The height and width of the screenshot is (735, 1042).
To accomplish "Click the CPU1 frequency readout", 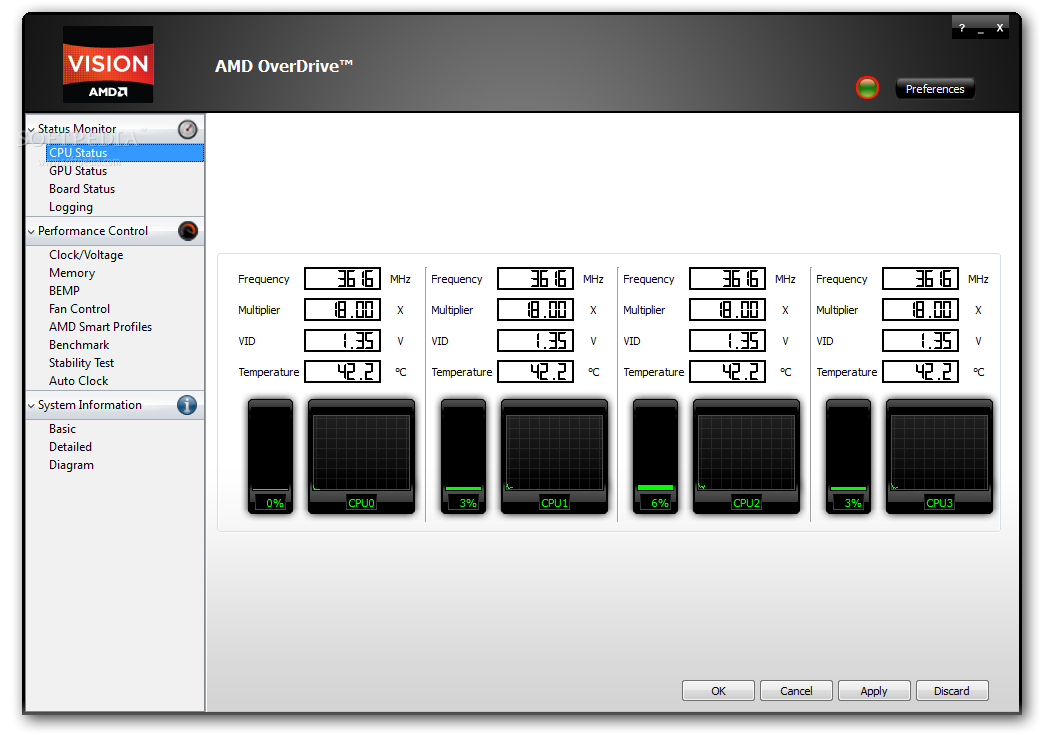I will [x=535, y=278].
